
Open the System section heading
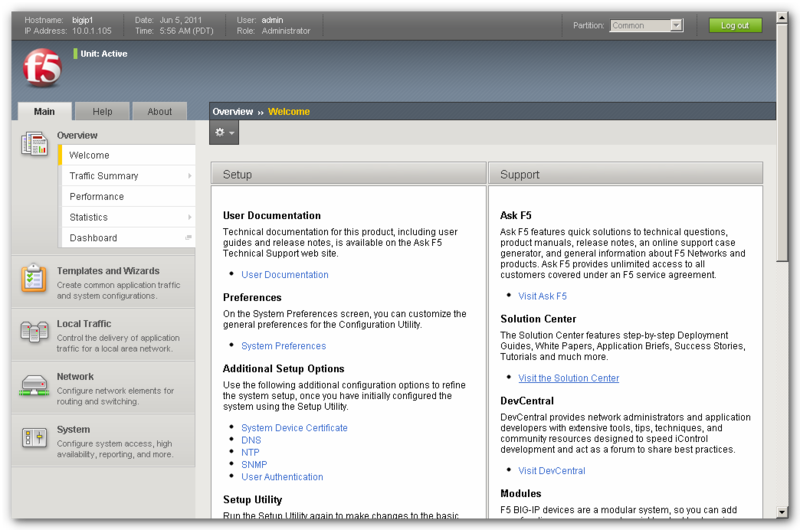point(73,430)
